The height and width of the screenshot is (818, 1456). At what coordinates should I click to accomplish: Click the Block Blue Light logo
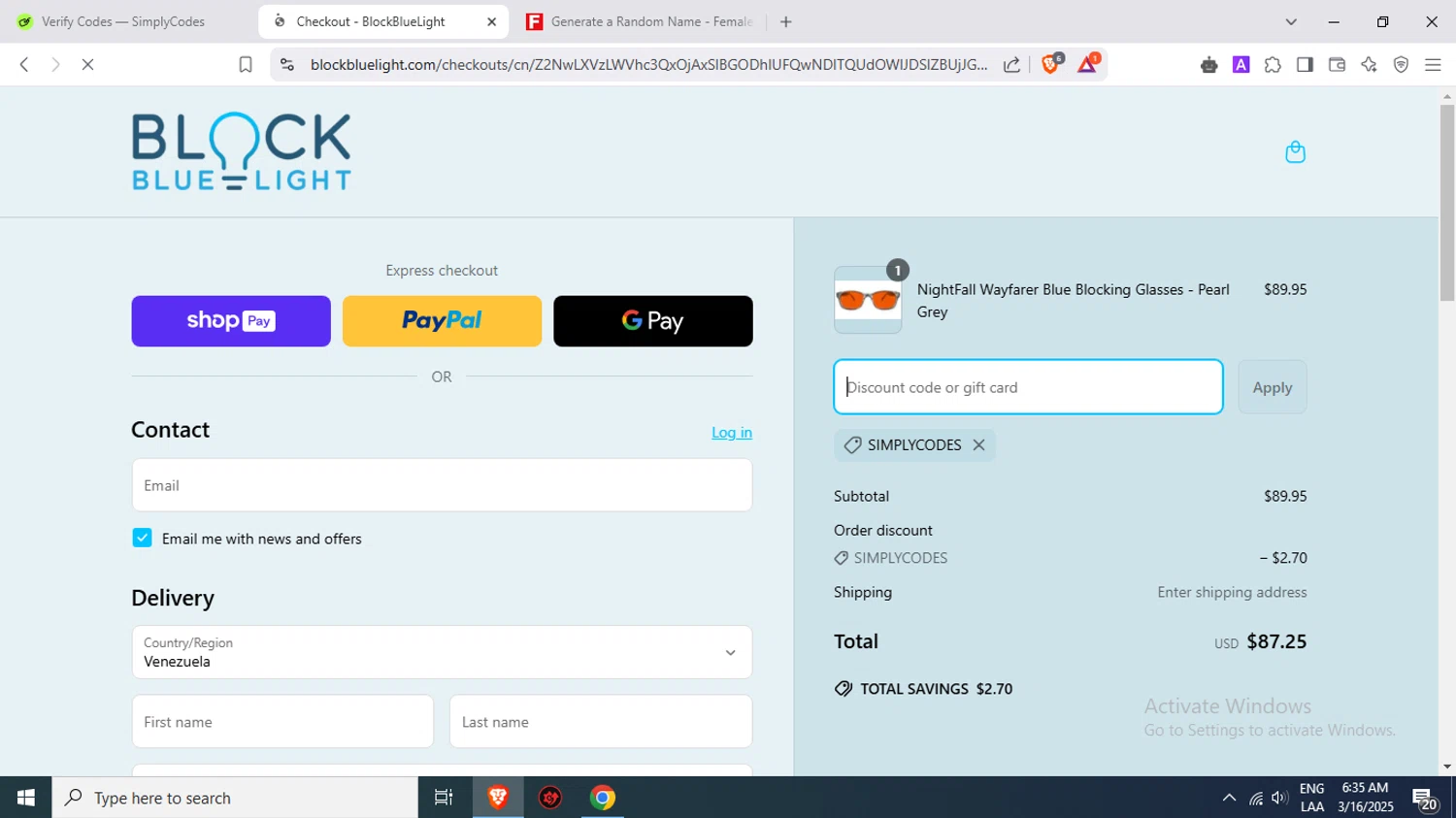click(x=242, y=151)
